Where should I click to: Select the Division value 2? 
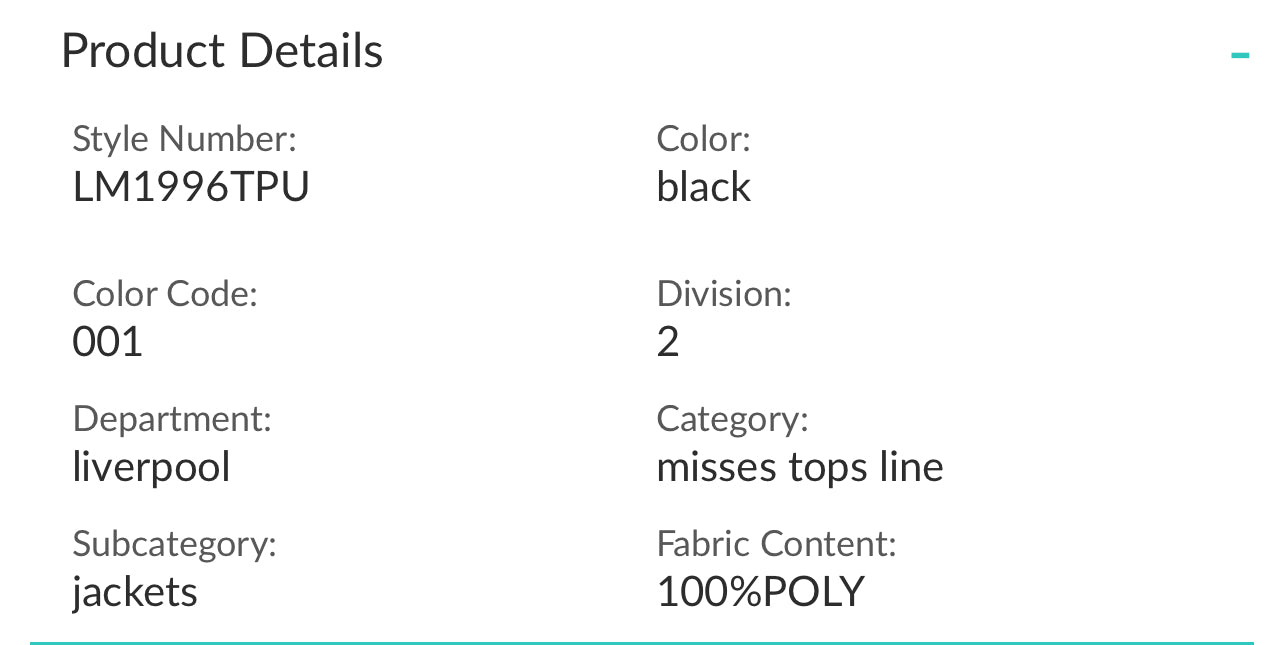point(668,342)
